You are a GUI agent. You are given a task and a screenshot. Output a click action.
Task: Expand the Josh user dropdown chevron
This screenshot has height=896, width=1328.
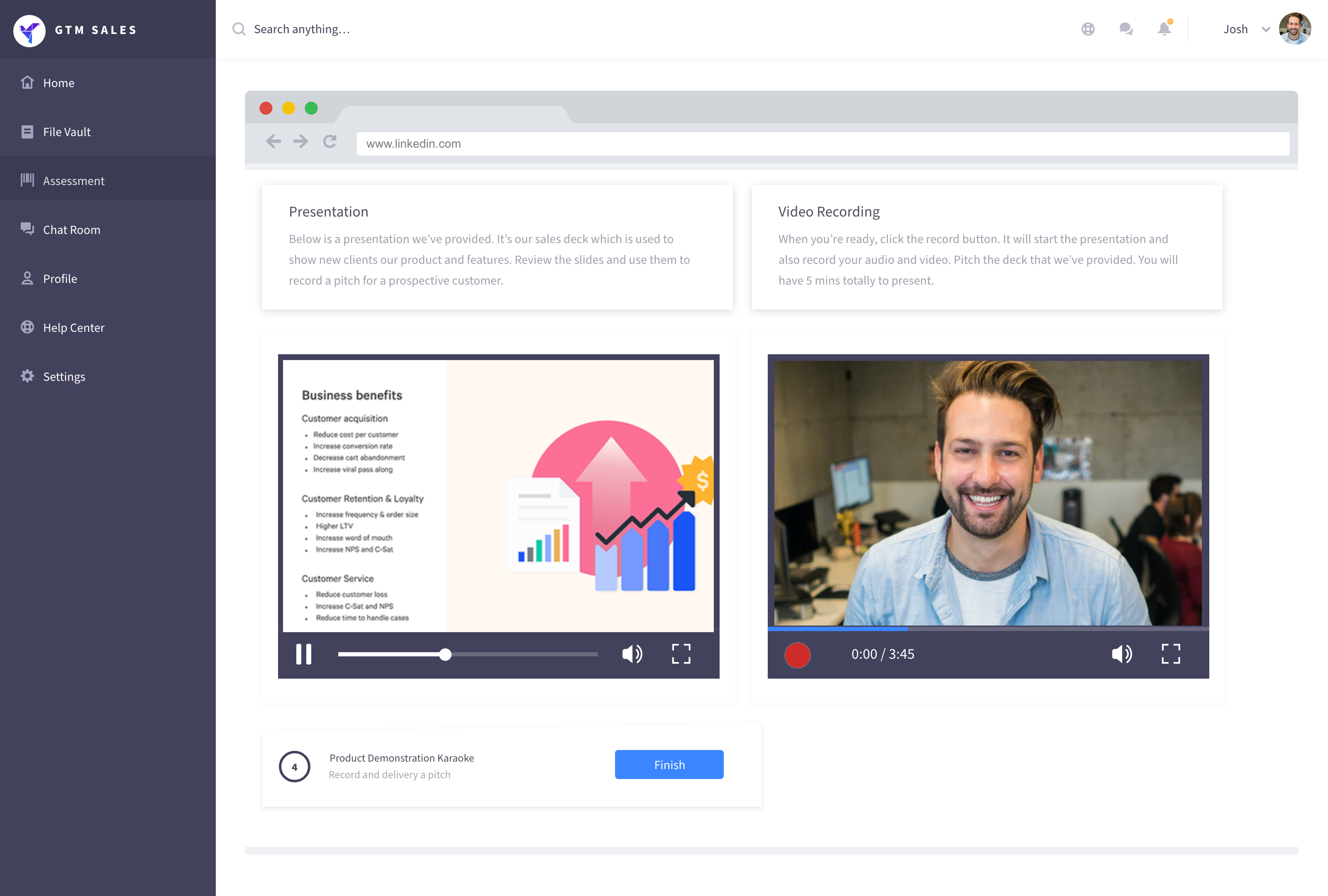pos(1266,30)
